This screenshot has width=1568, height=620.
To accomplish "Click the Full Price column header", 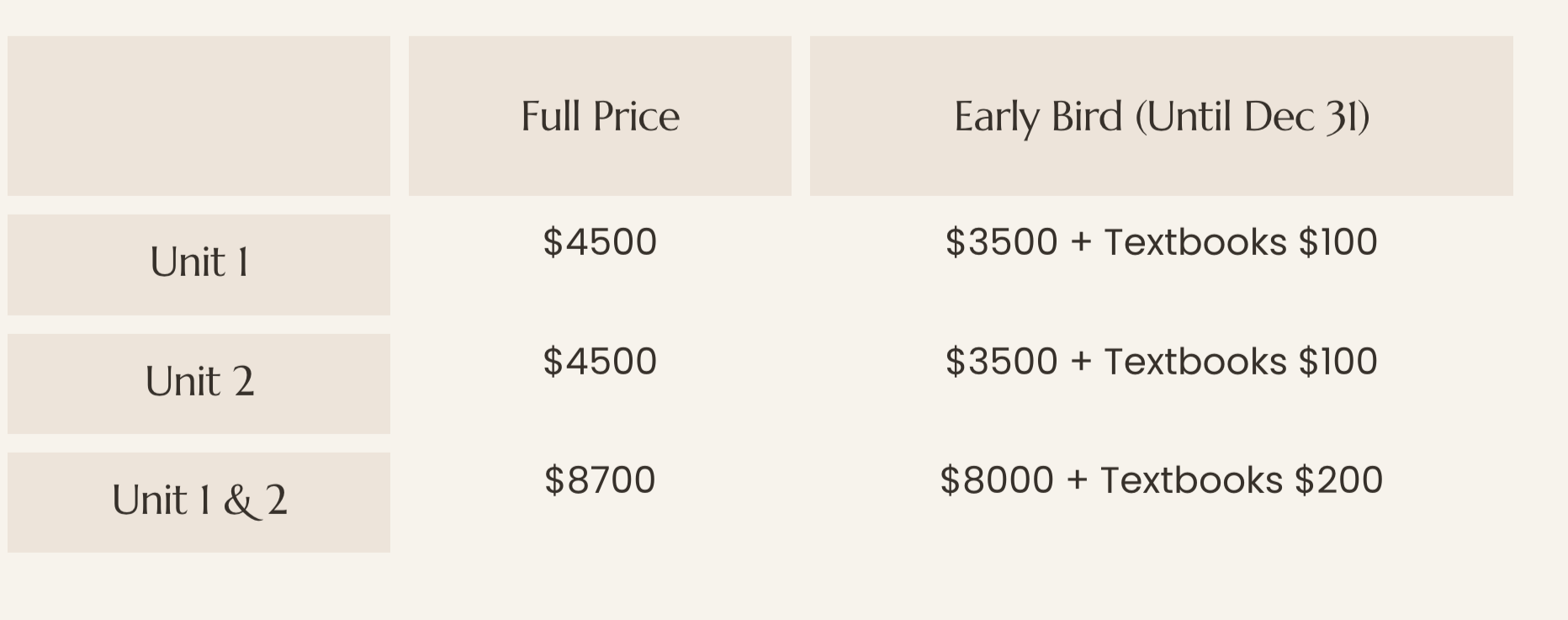I will pos(600,116).
